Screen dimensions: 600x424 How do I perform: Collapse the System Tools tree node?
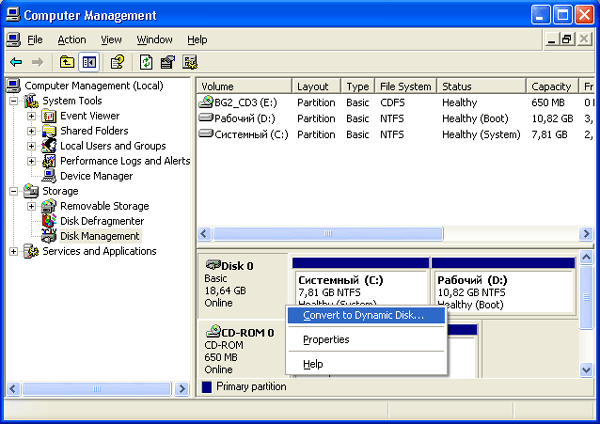[x=14, y=101]
